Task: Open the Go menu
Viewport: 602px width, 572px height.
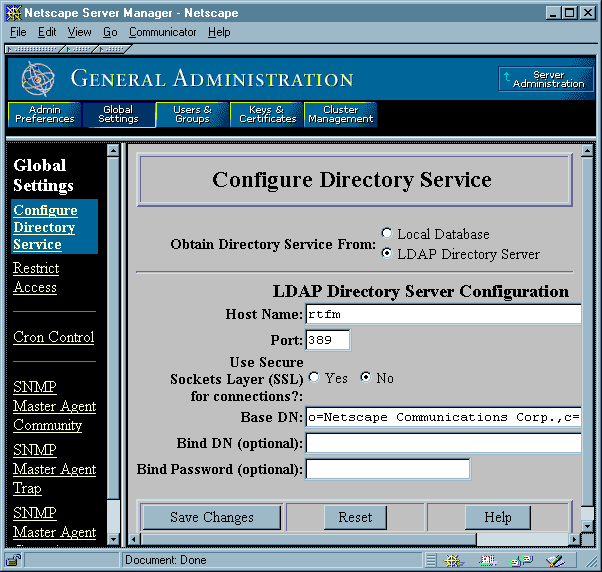Action: tap(110, 32)
